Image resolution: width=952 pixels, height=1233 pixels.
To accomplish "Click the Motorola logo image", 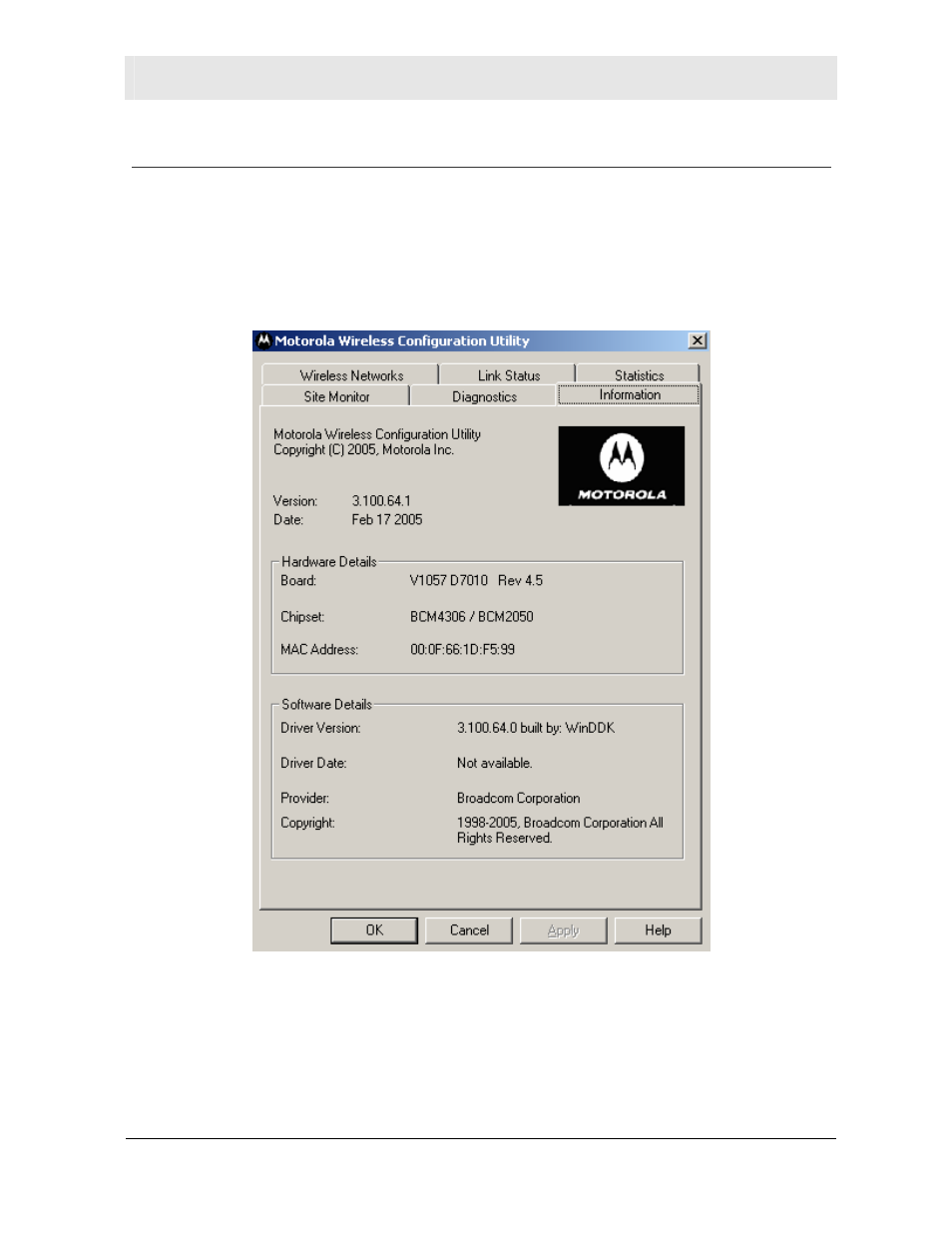I will (621, 466).
